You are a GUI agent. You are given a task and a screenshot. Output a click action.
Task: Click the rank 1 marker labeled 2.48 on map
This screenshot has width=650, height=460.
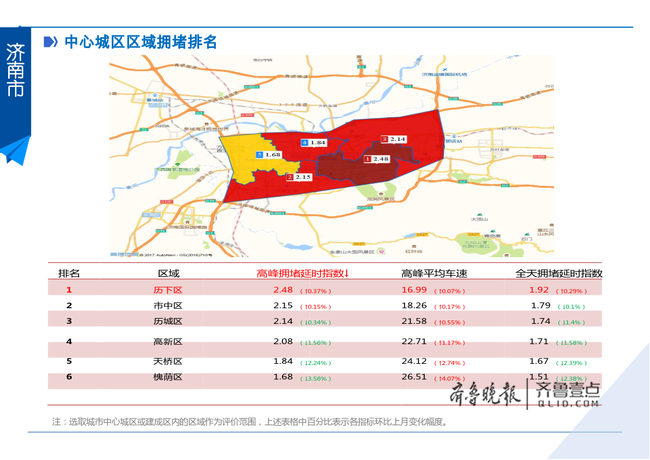376,159
